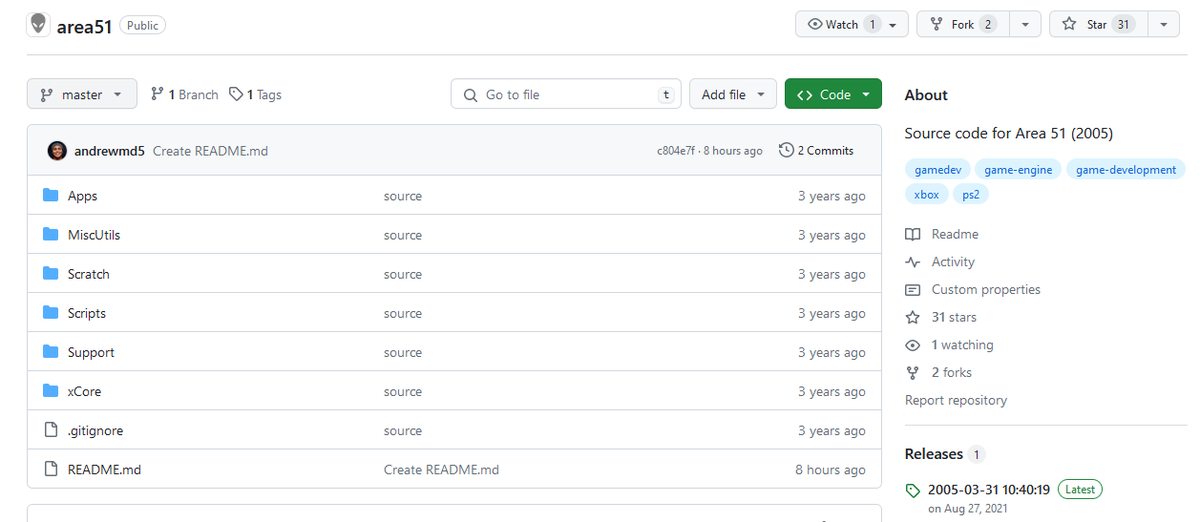This screenshot has height=522, width=1200.
Task: Click the Scripts folder icon
Action: [50, 313]
